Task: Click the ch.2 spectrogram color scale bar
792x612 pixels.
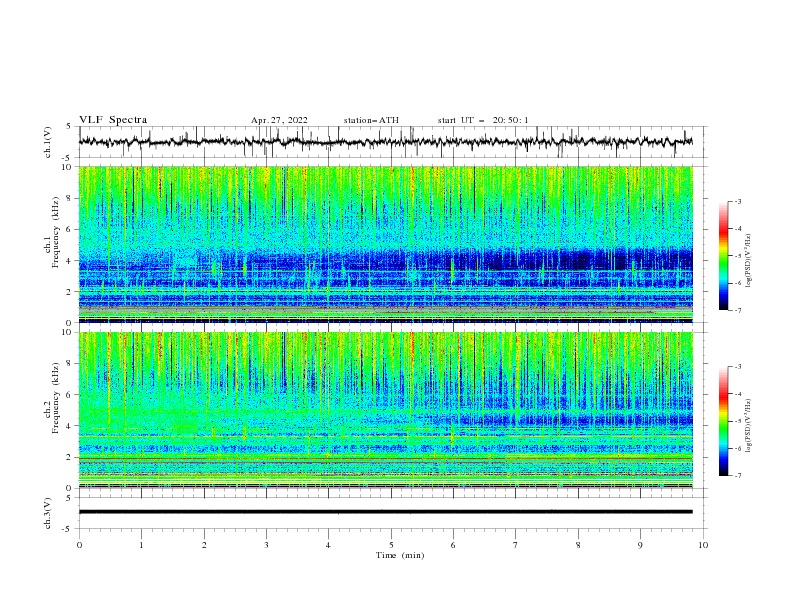Action: click(723, 421)
